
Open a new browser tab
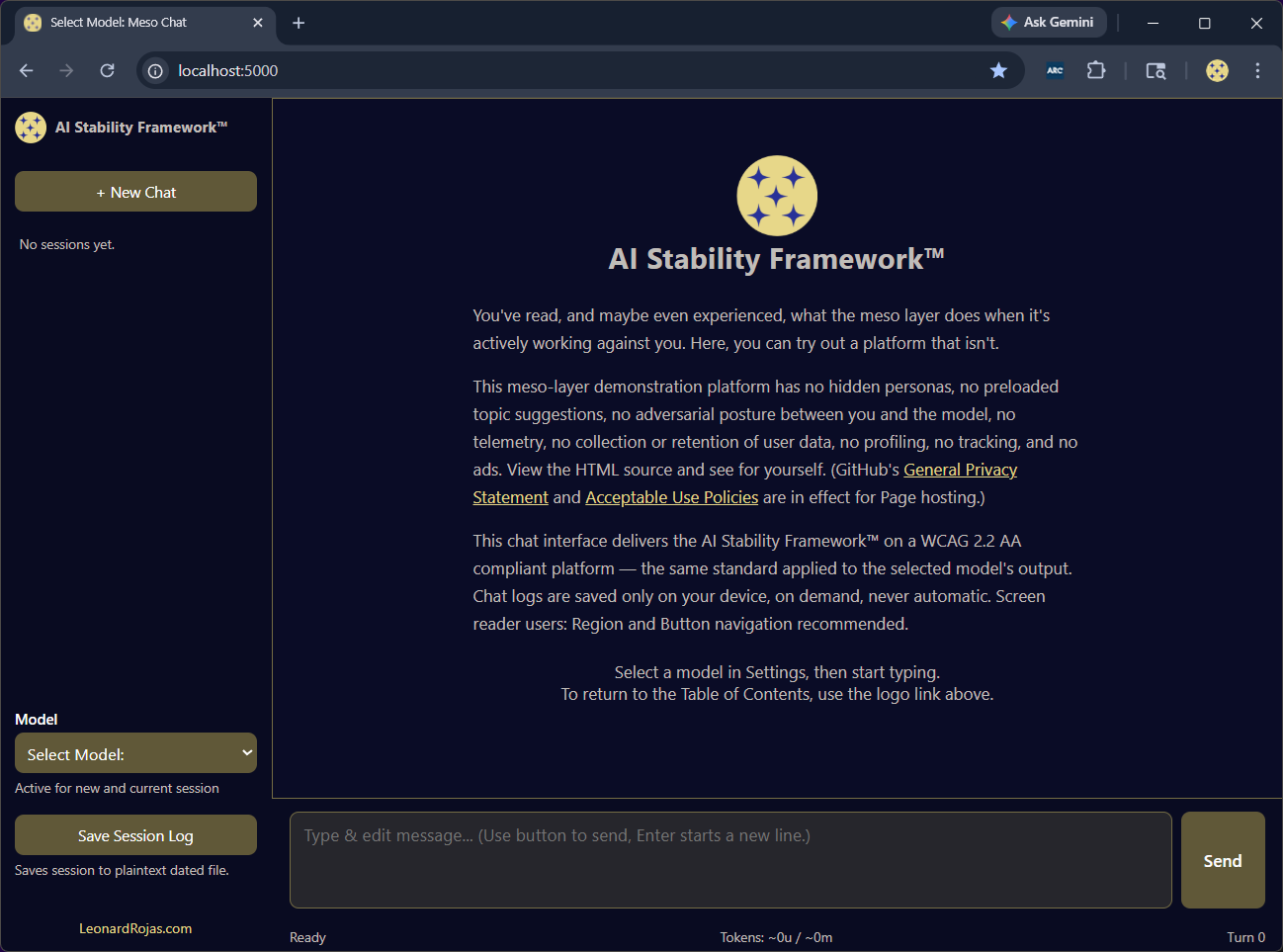299,23
